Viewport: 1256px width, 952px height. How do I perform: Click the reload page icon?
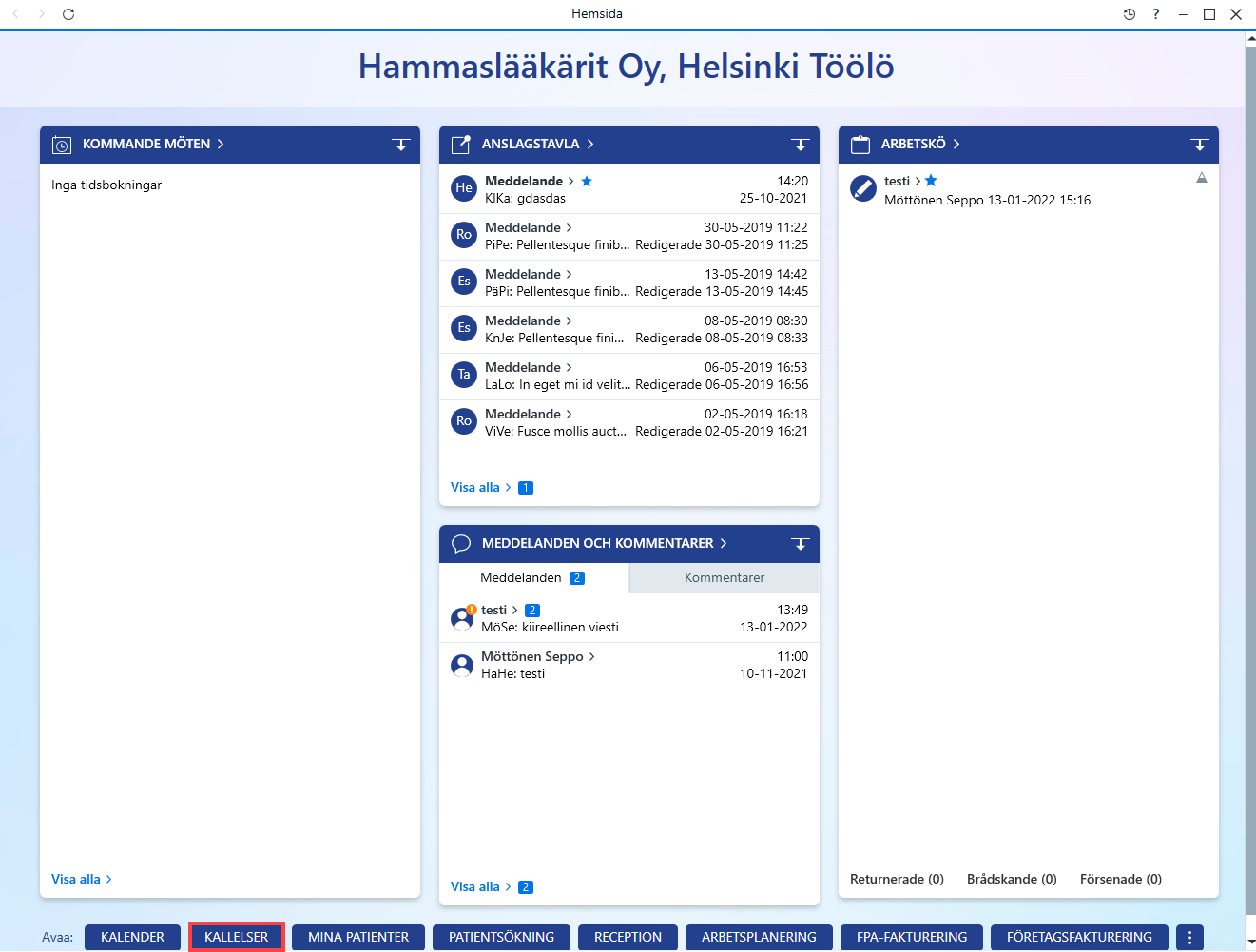pos(68,14)
